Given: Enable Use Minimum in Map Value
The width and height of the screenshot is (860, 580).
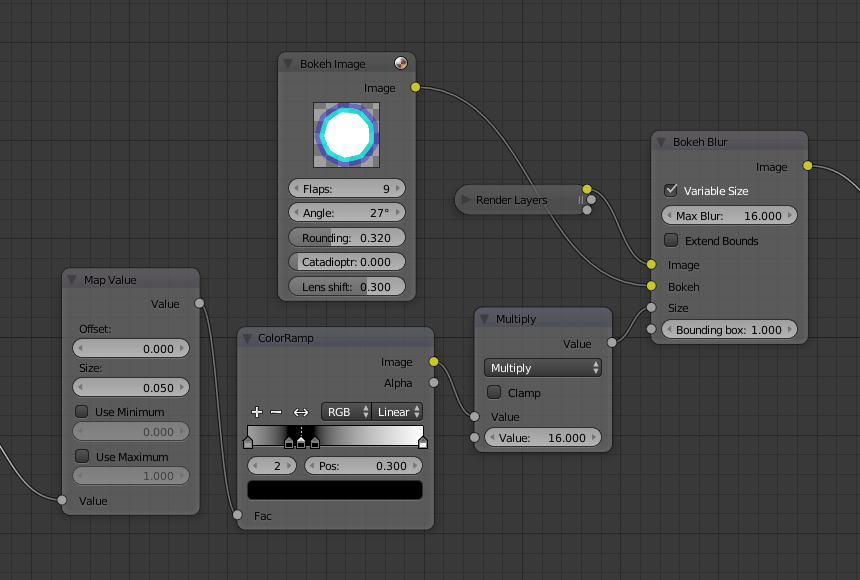Looking at the screenshot, I should point(82,412).
